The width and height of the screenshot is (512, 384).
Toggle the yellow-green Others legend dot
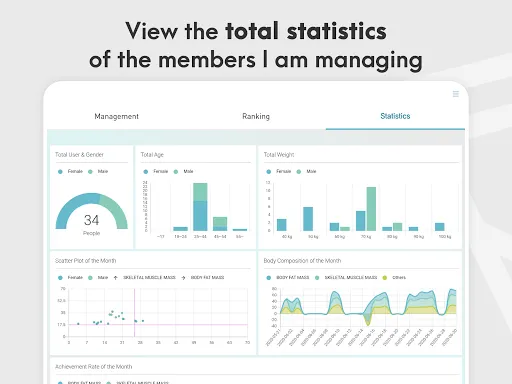385,278
